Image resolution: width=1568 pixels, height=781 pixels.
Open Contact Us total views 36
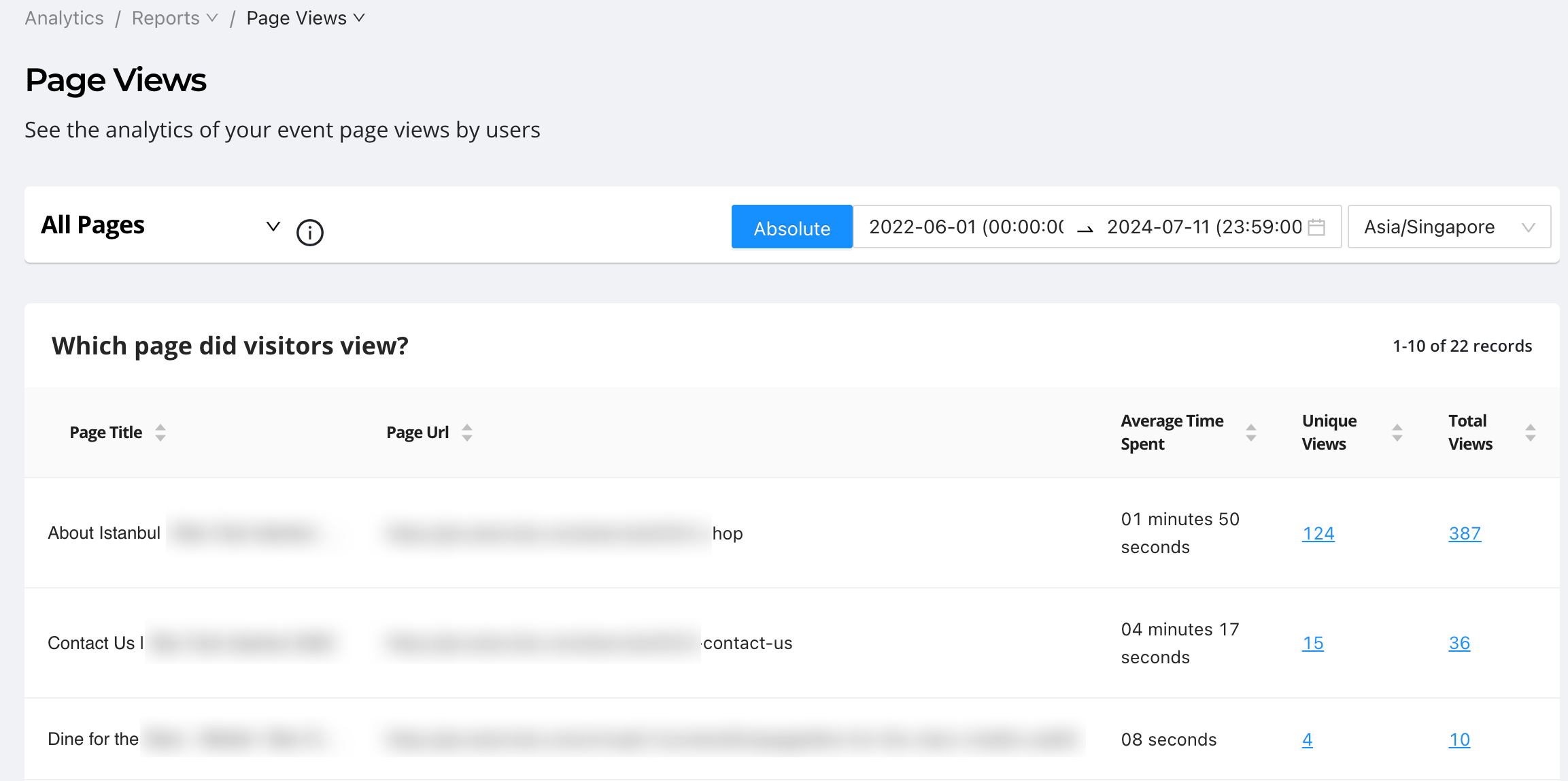[1459, 643]
